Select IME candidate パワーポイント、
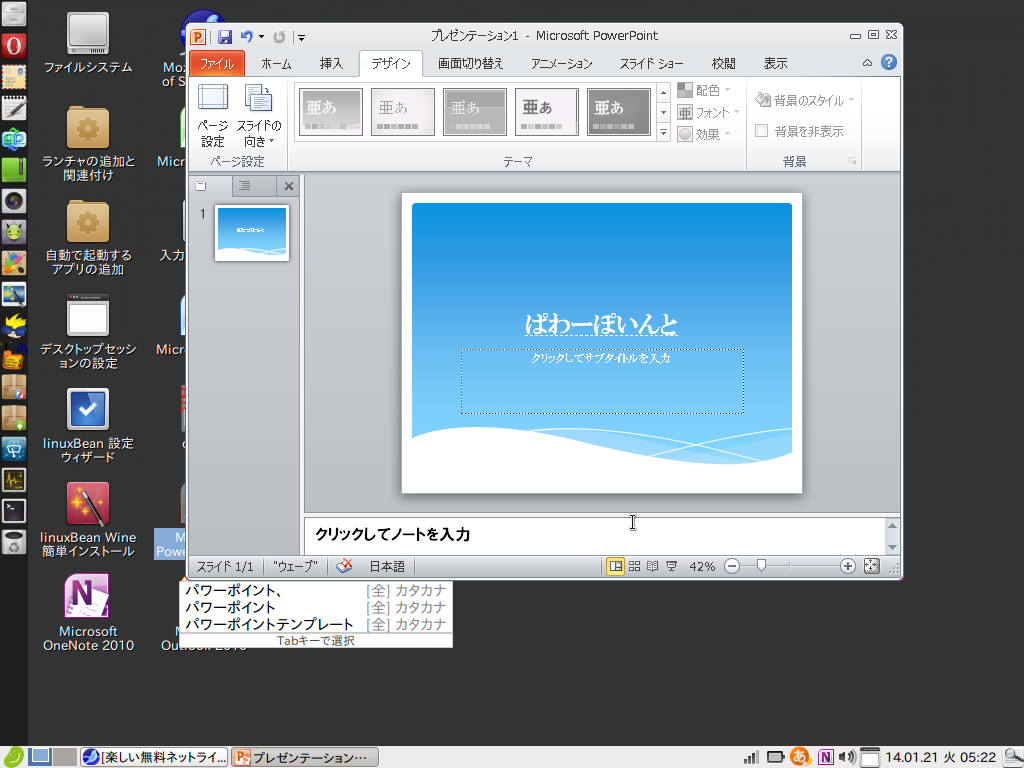 pyautogui.click(x=315, y=590)
